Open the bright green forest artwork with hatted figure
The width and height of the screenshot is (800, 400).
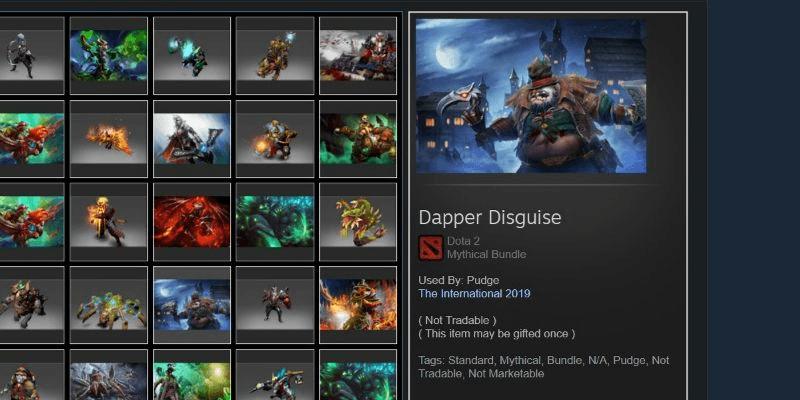(192, 375)
